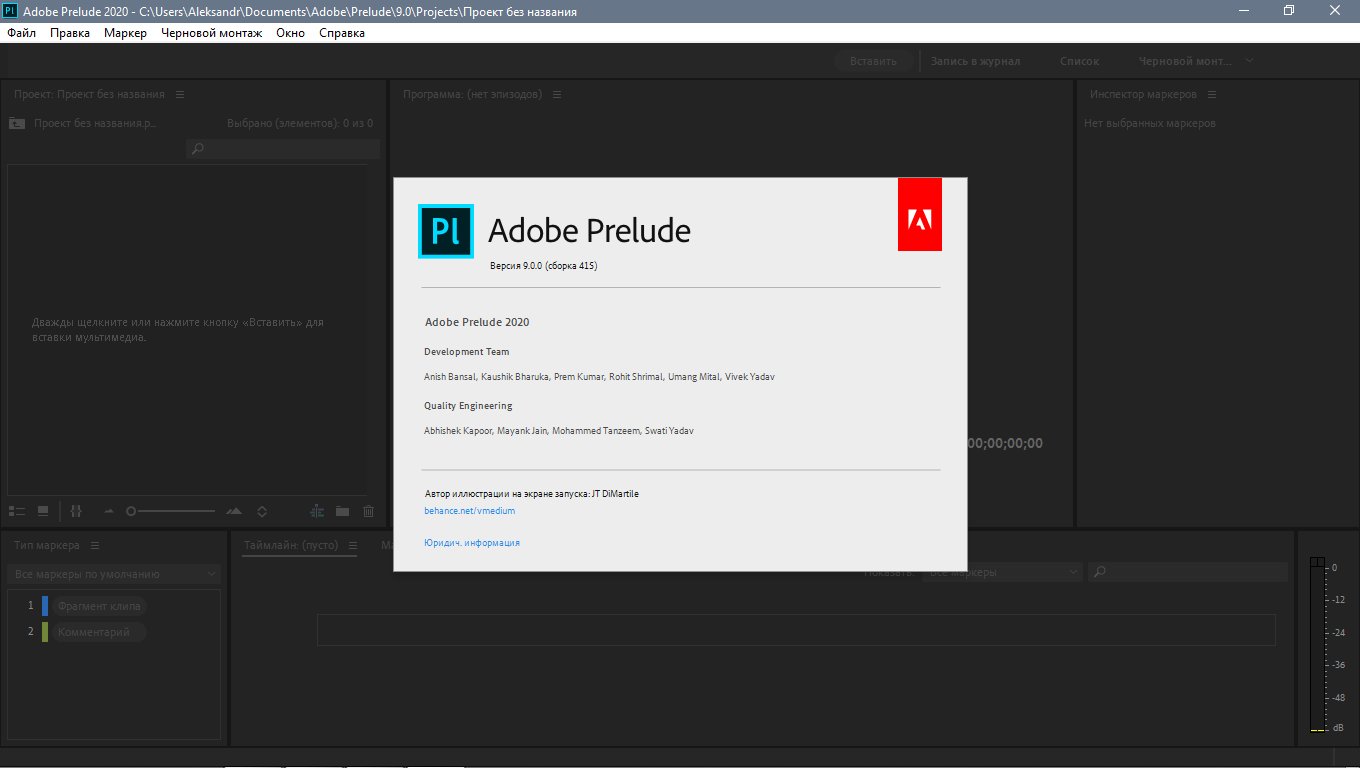
Task: Click the trash delete icon
Action: pyautogui.click(x=368, y=511)
